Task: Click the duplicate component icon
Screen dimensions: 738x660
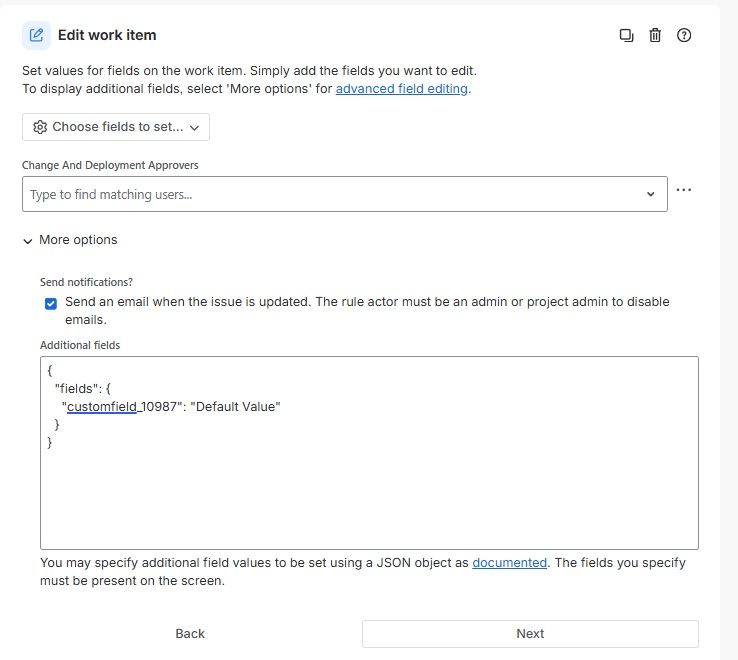Action: tap(626, 35)
